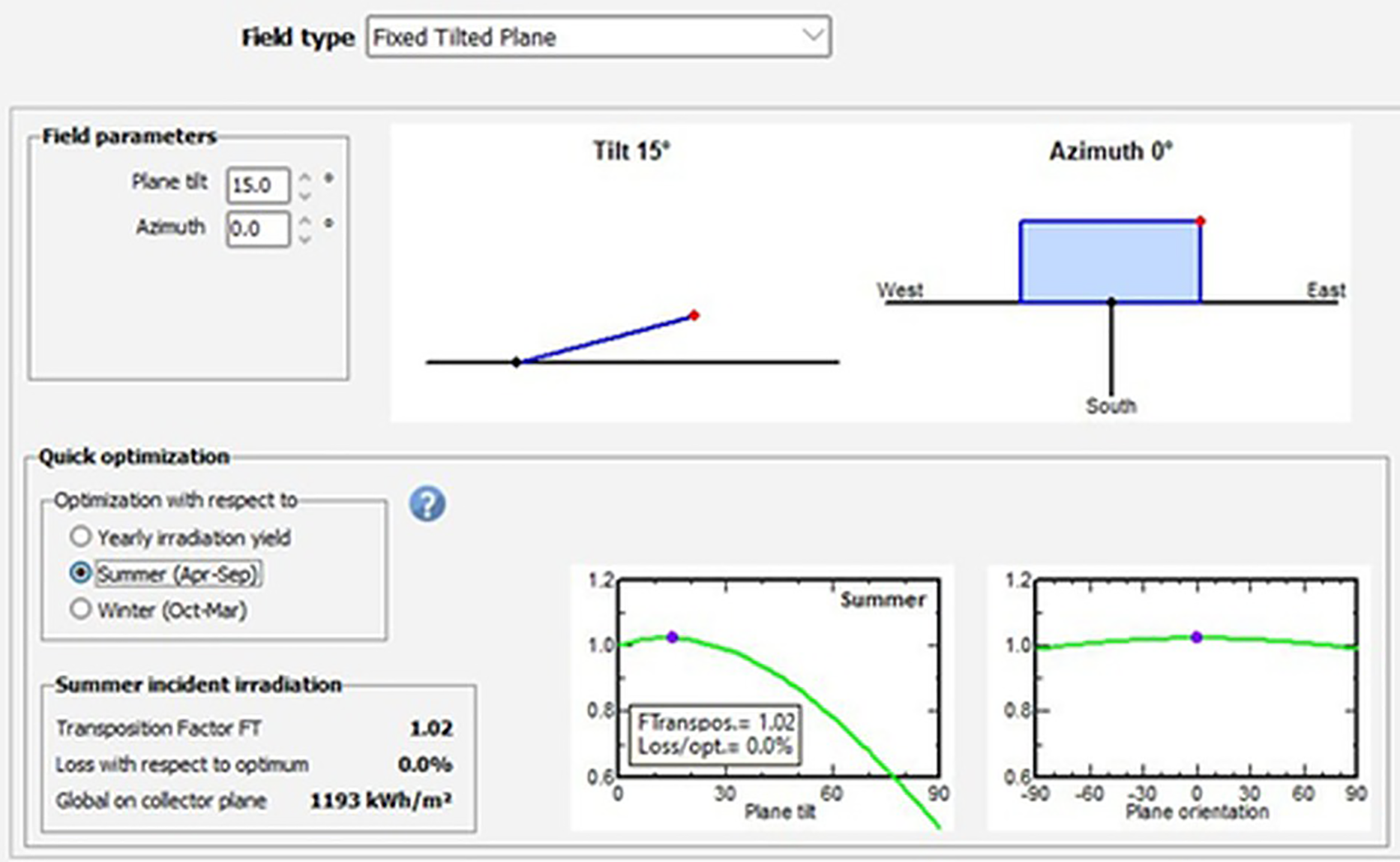Open the help question mark icon
Viewport: 1400px width, 862px height.
point(427,504)
